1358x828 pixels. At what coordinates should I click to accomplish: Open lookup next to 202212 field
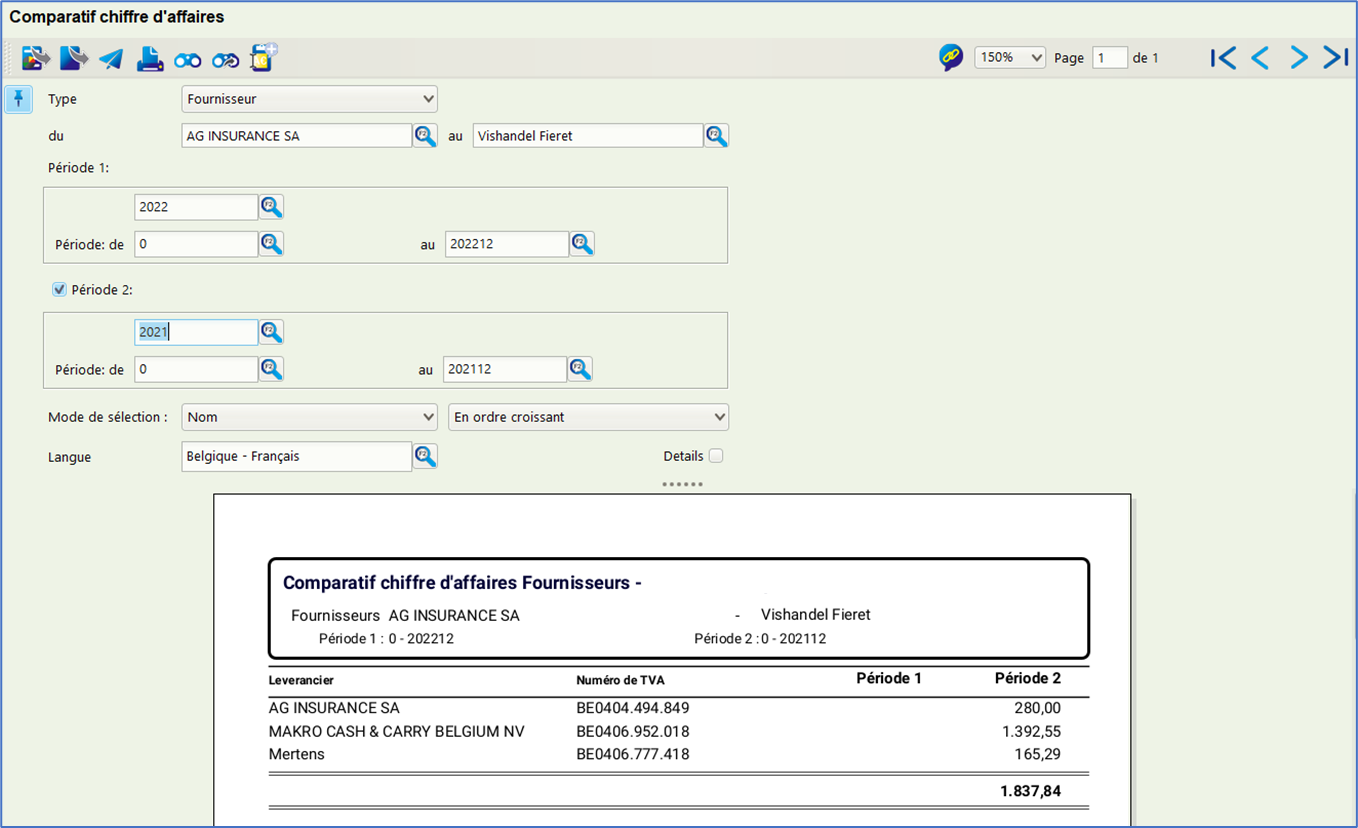[582, 244]
